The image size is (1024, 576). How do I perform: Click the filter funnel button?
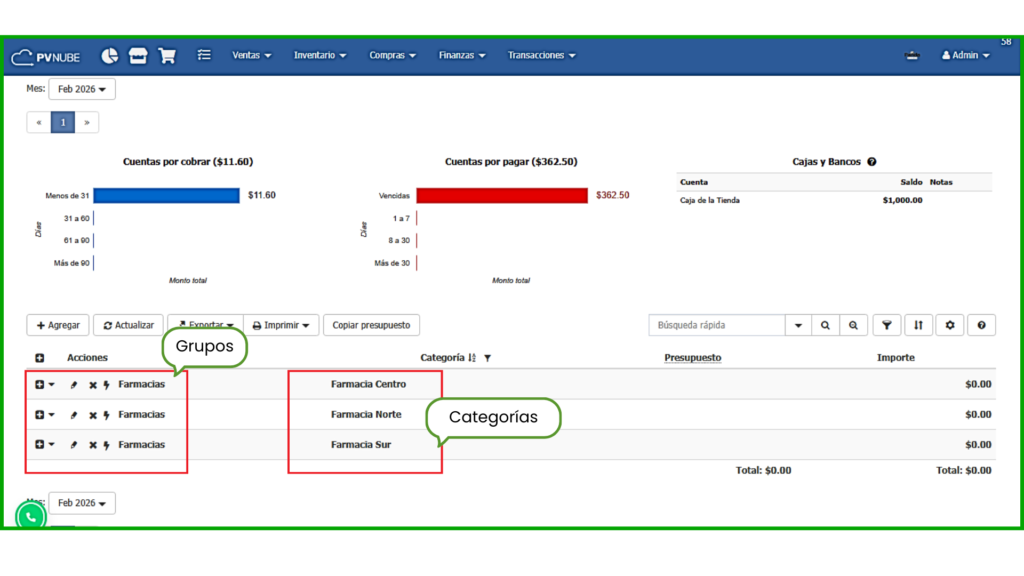pyautogui.click(x=886, y=325)
